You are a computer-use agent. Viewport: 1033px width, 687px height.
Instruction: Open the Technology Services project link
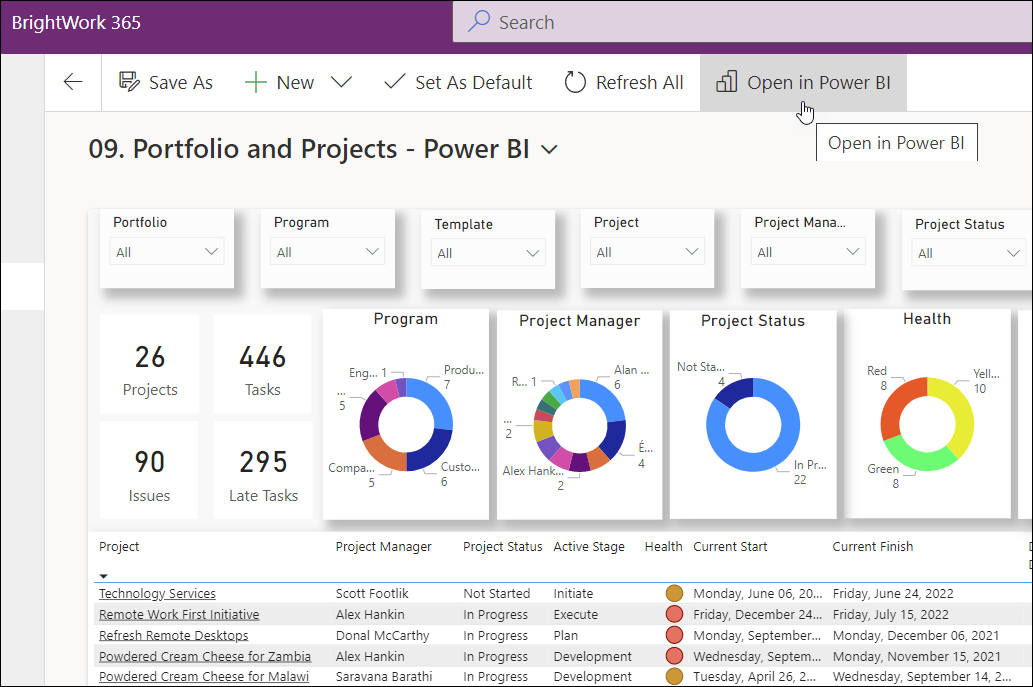[x=157, y=593]
